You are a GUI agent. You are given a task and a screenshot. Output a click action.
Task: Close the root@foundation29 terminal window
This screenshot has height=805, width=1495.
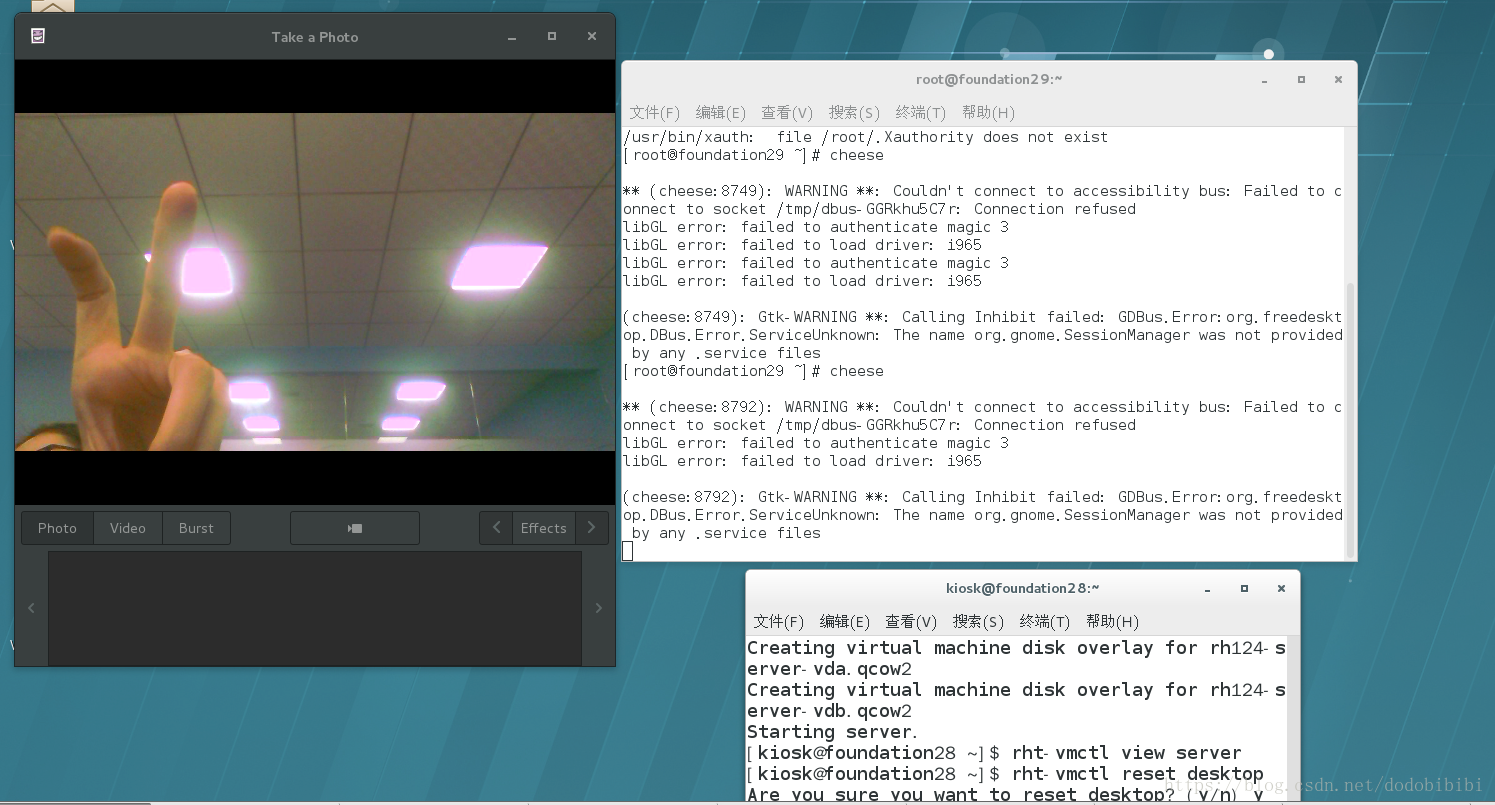1339,79
